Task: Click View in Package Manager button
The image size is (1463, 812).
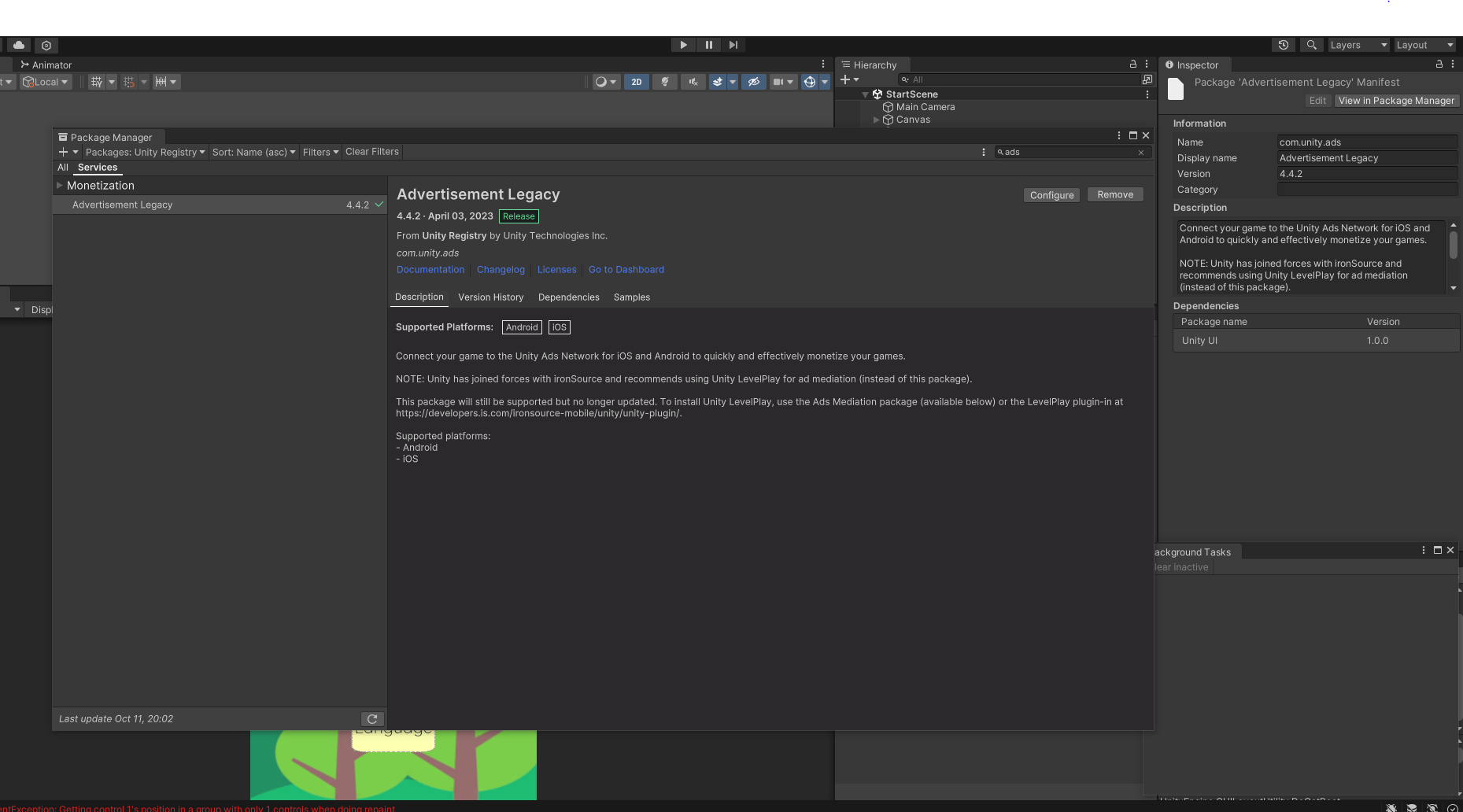Action: click(x=1397, y=101)
